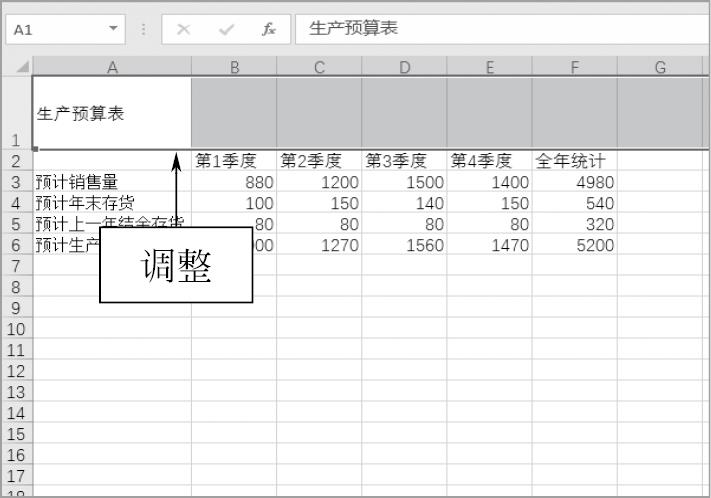Select row 1 header
Viewport: 711px width, 498px height.
click(x=17, y=112)
